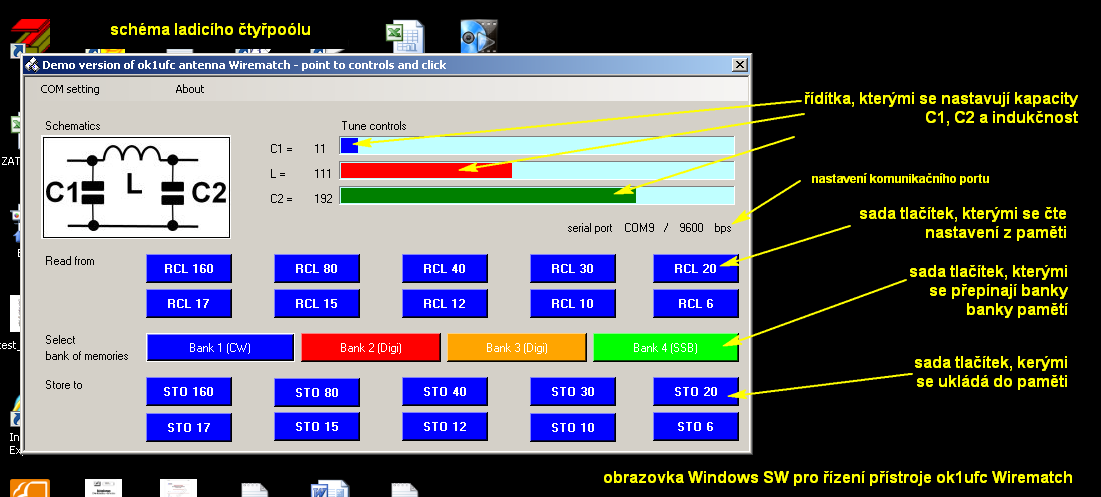
Task: Adjust the red L inductance bar
Action: 537,171
